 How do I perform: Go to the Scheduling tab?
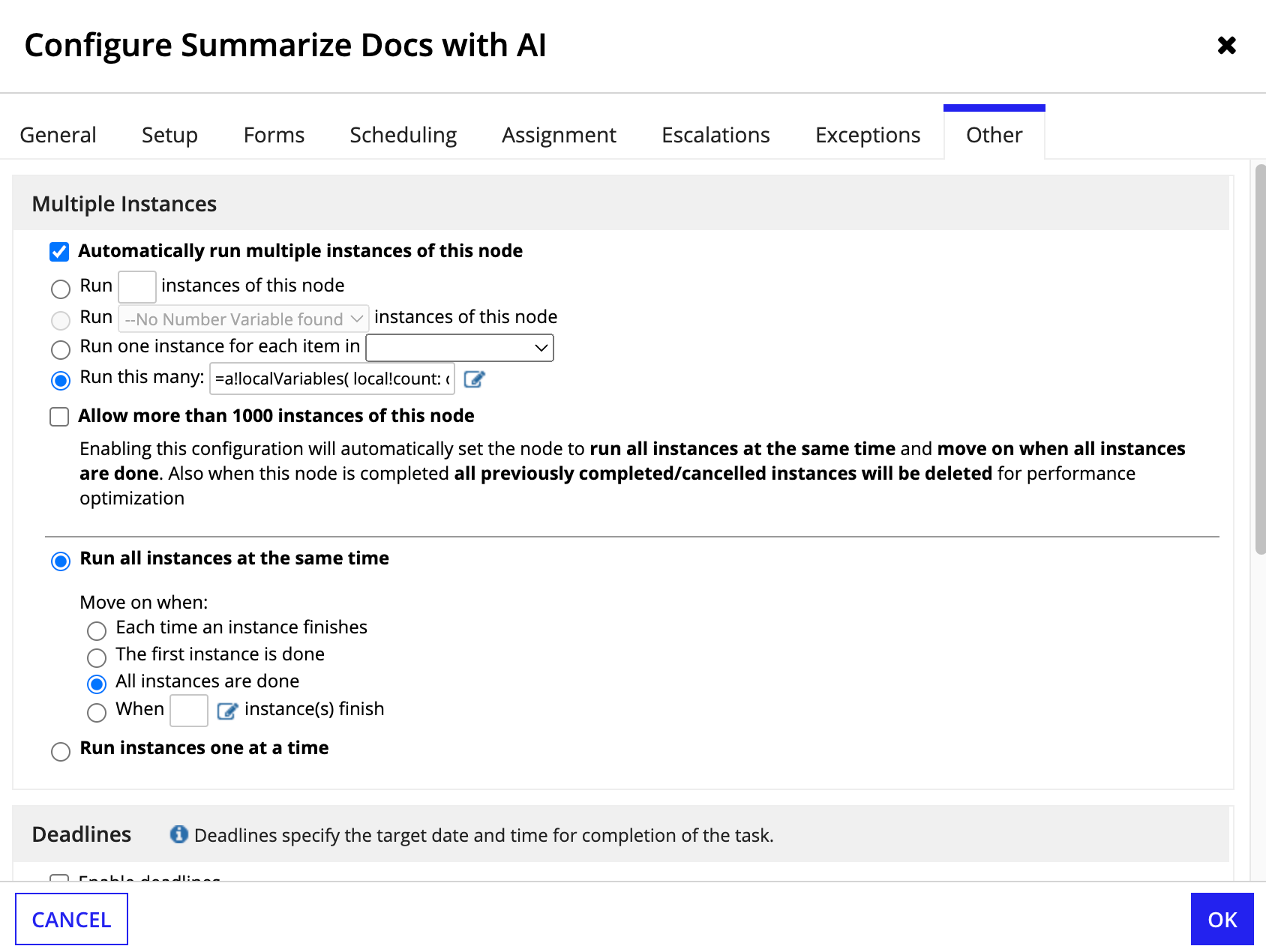(x=403, y=135)
